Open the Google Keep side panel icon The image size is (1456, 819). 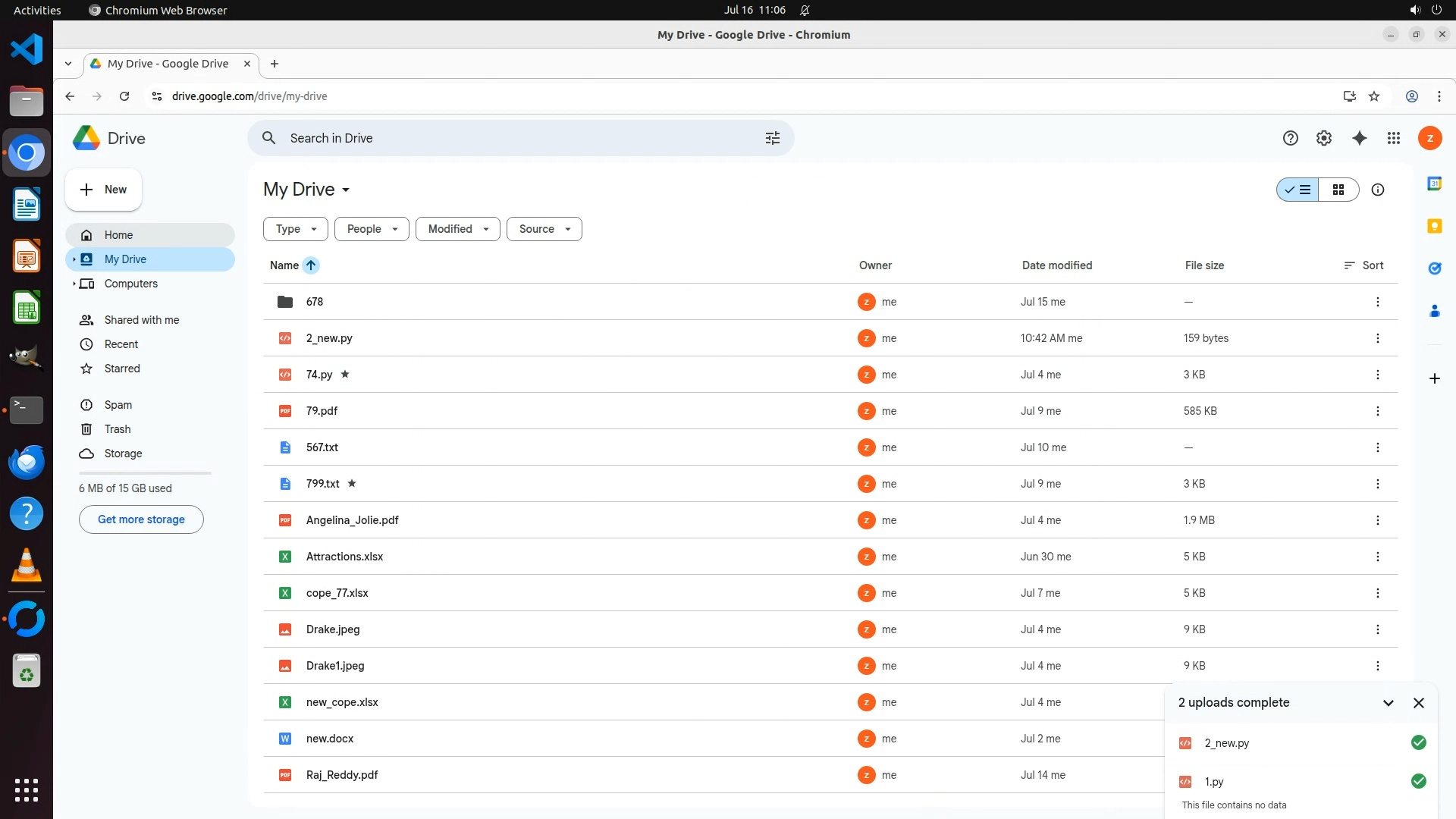pos(1434,226)
